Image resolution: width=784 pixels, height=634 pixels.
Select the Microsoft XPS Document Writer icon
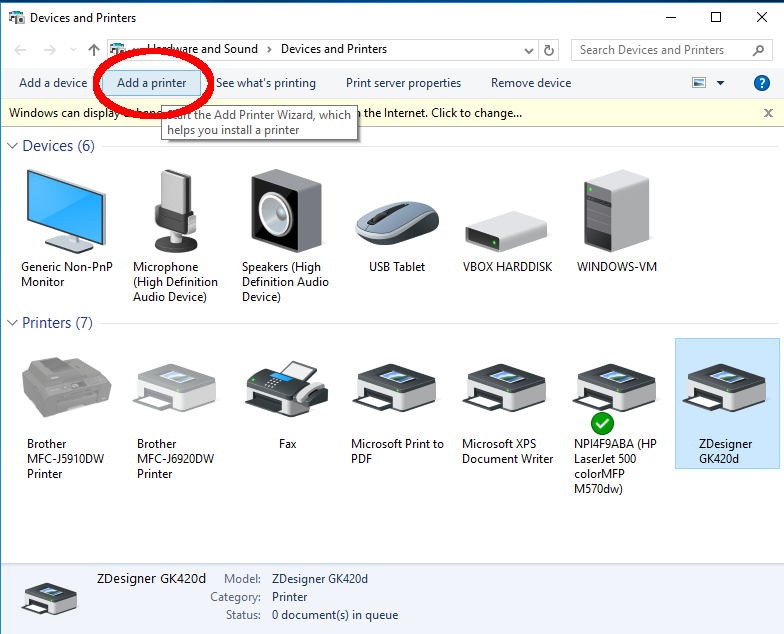tap(505, 388)
